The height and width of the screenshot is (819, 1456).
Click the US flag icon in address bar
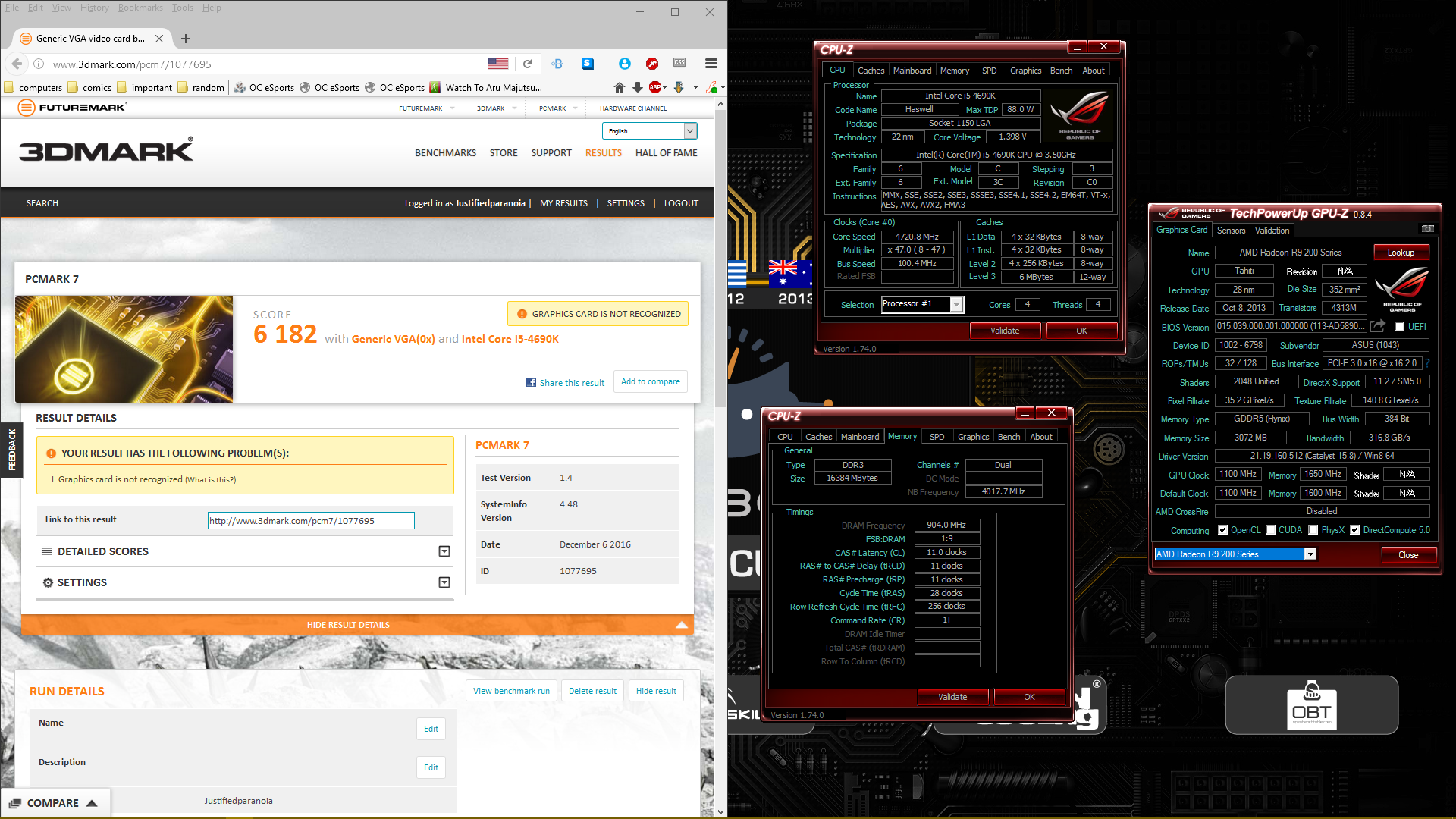[x=498, y=64]
